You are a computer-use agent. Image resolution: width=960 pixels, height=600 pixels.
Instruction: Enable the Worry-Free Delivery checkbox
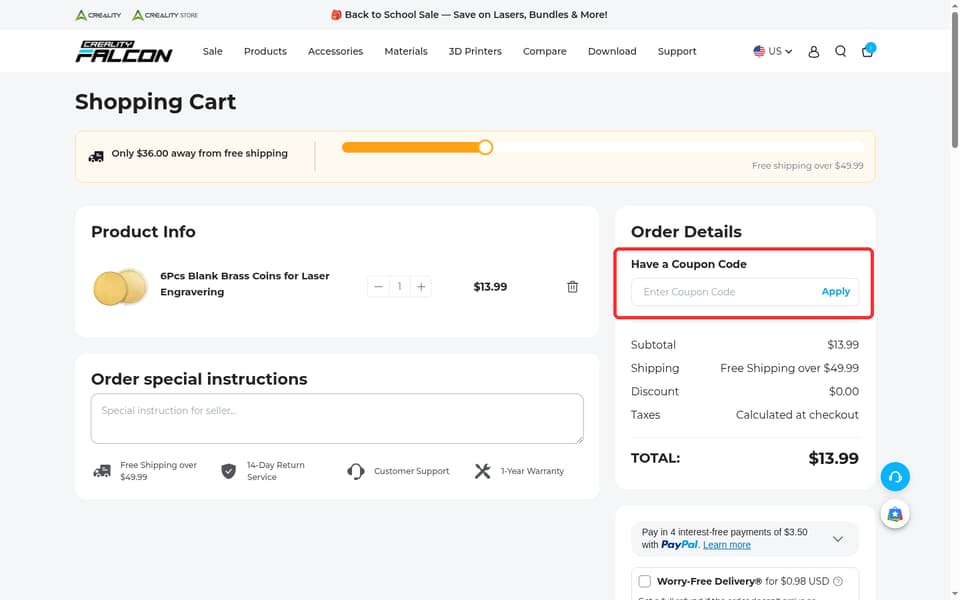point(645,581)
